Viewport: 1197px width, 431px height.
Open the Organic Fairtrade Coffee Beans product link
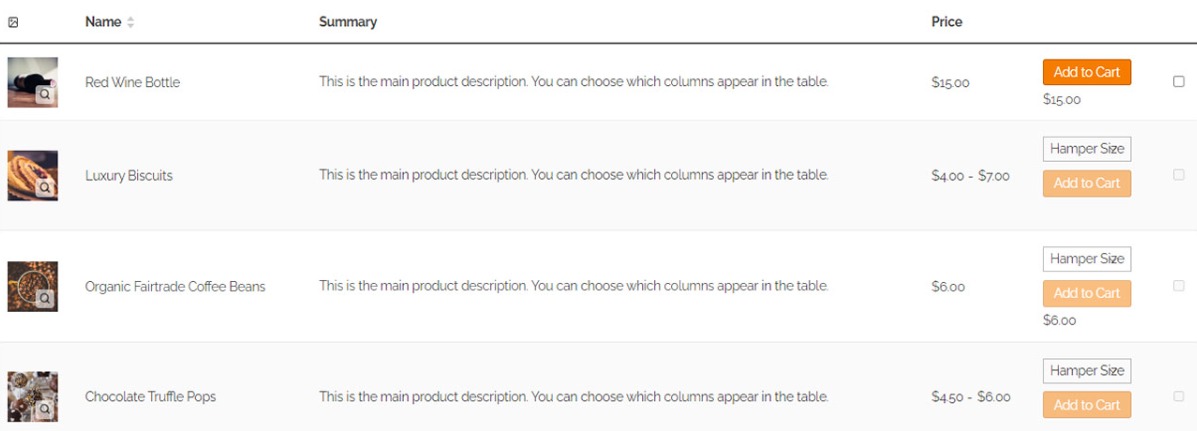point(175,287)
